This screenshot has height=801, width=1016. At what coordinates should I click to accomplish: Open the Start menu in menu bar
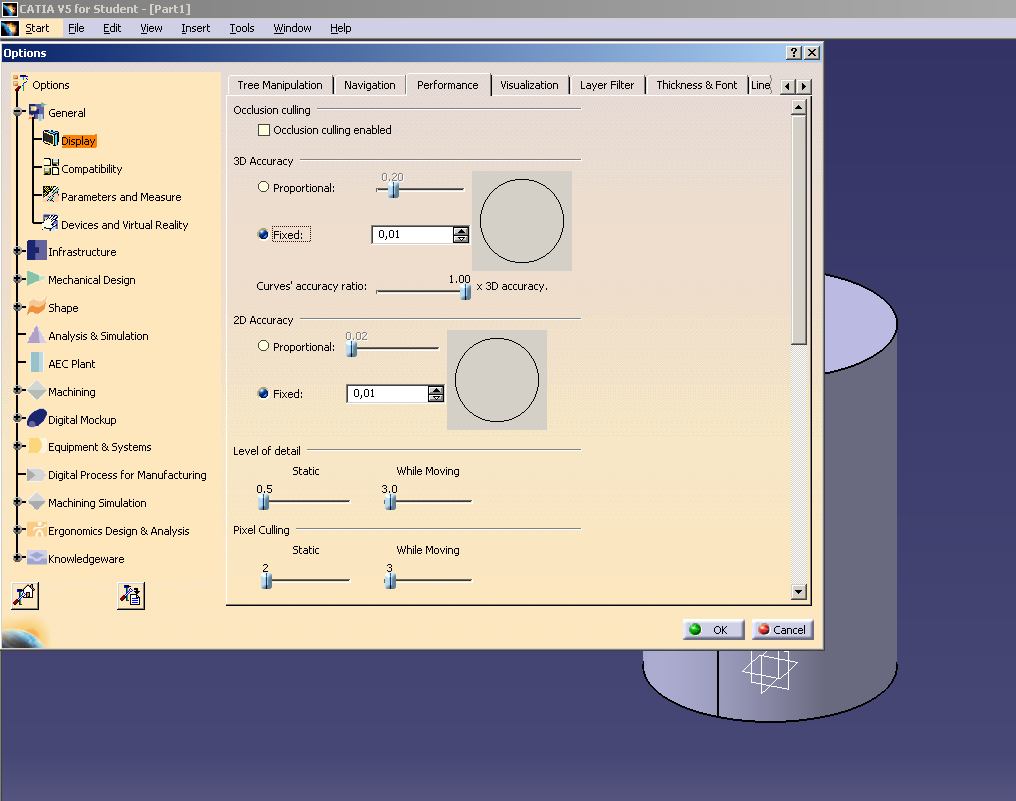[37, 28]
